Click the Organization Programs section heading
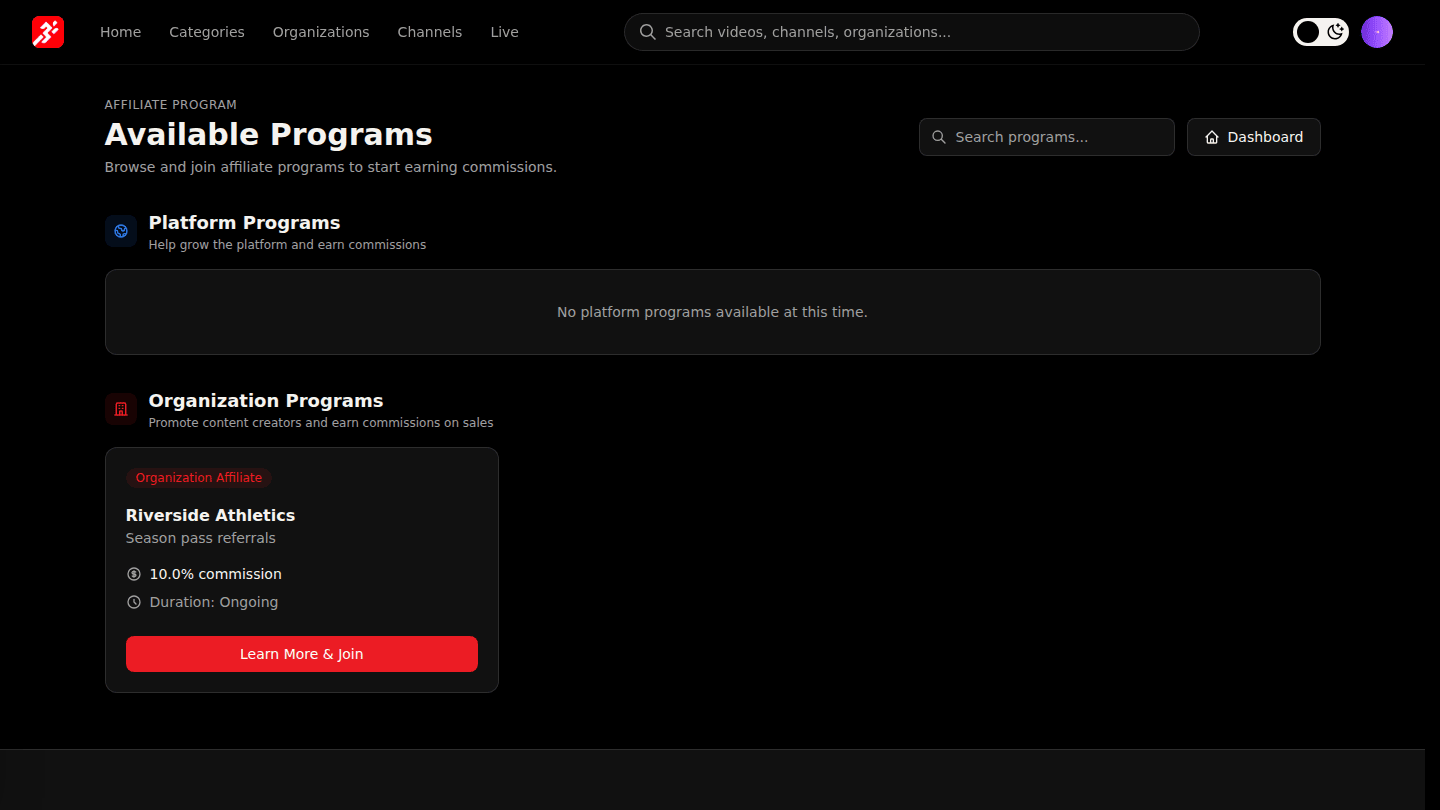Image resolution: width=1440 pixels, height=810 pixels. 266,401
